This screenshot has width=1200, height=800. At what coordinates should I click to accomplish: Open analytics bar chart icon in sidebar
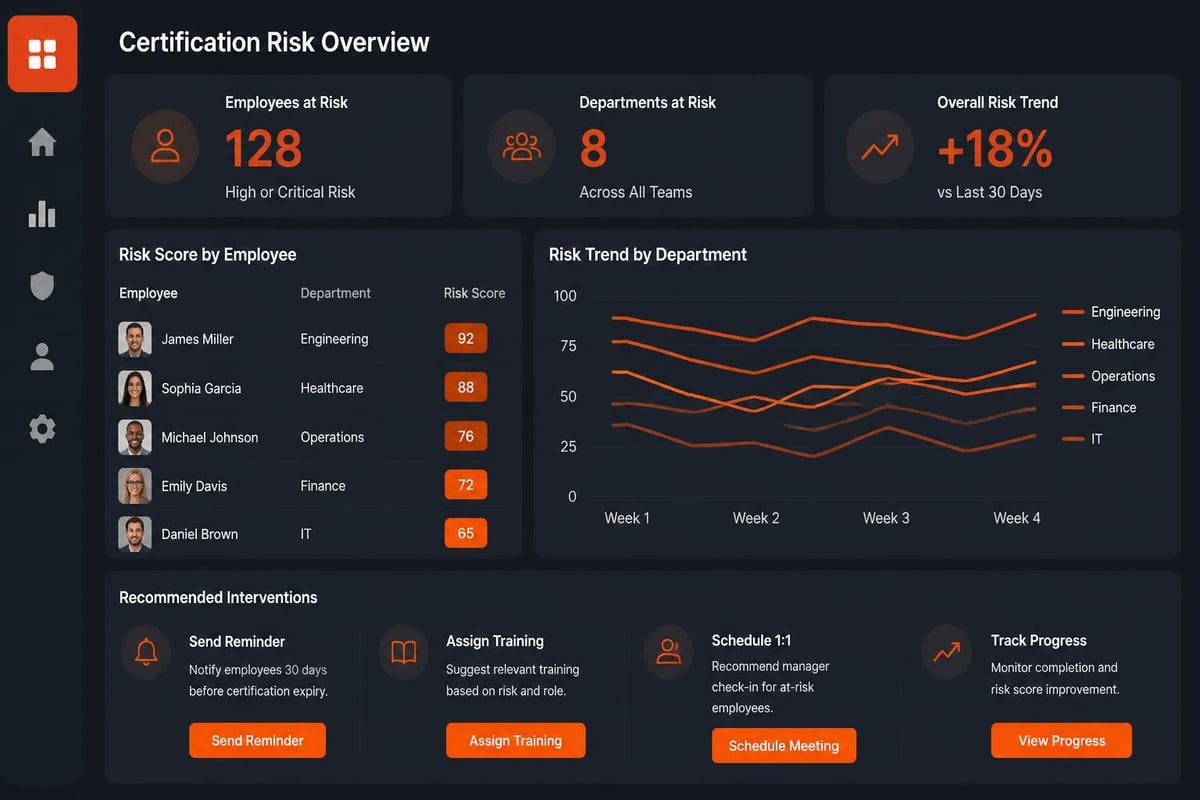pyautogui.click(x=42, y=213)
